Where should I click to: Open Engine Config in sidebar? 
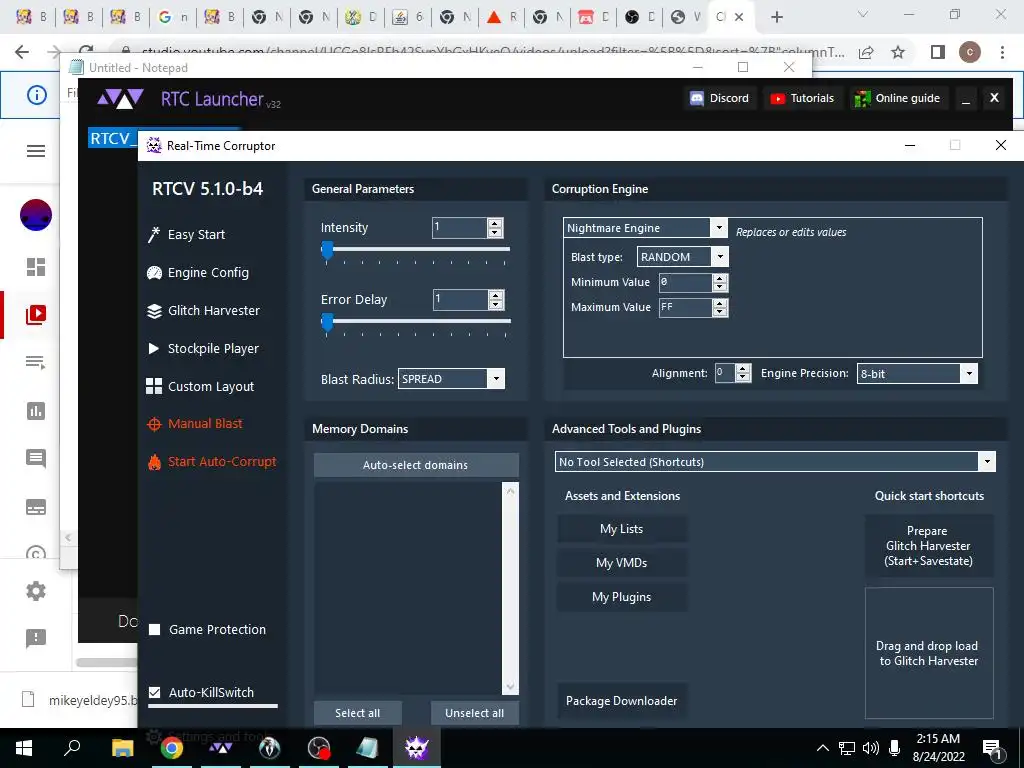(x=199, y=272)
